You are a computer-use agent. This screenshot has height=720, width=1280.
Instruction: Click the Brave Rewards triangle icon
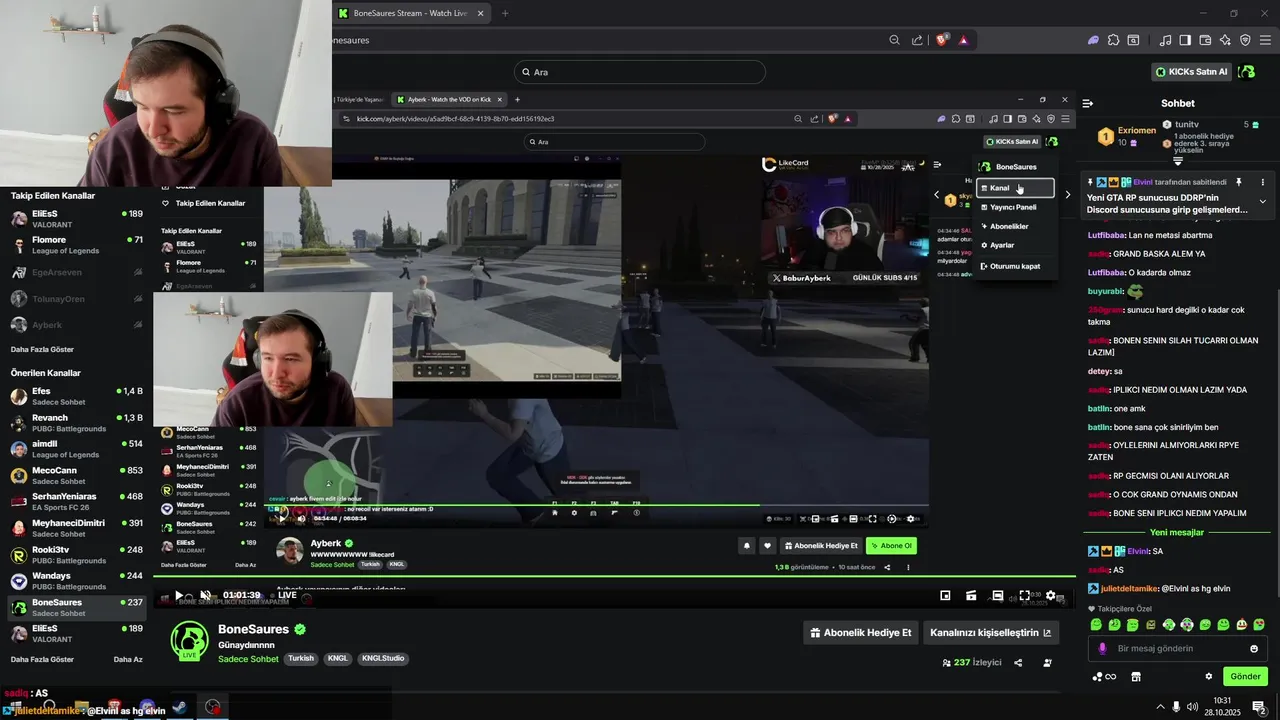coord(964,40)
